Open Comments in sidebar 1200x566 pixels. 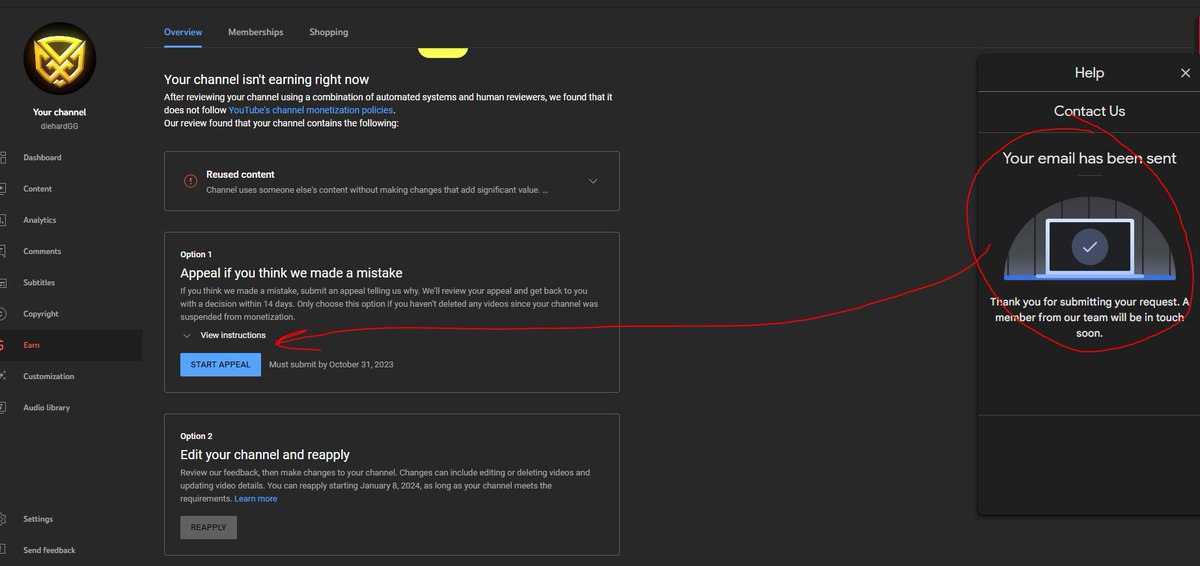(42, 251)
